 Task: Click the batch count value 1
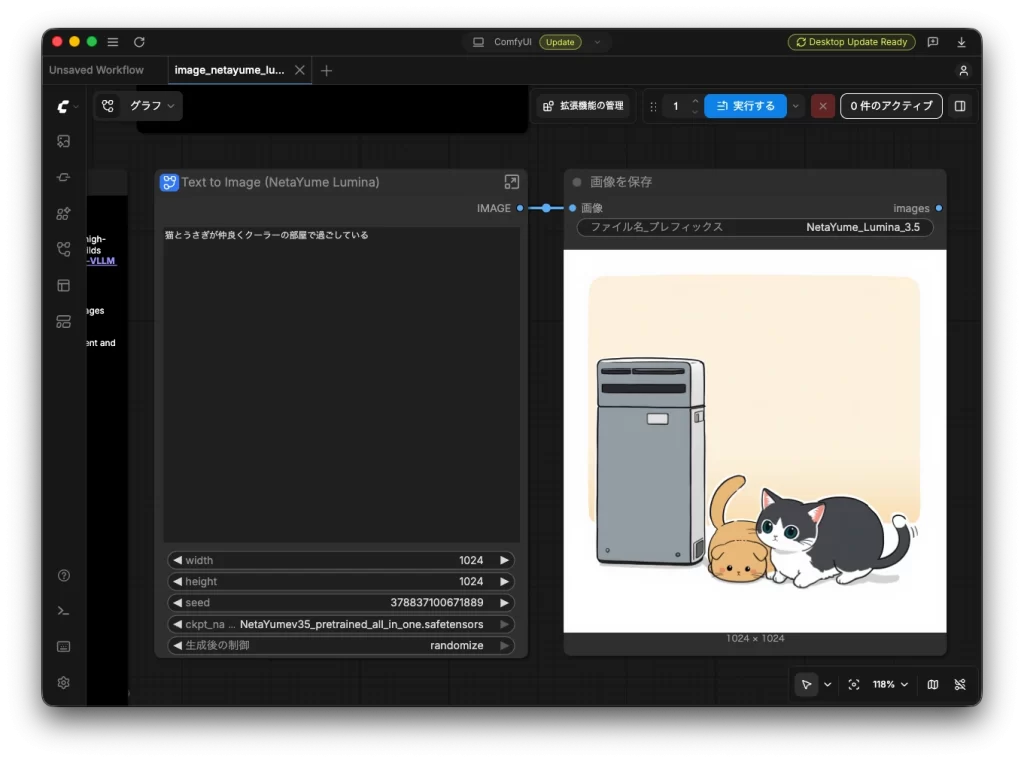(x=676, y=106)
